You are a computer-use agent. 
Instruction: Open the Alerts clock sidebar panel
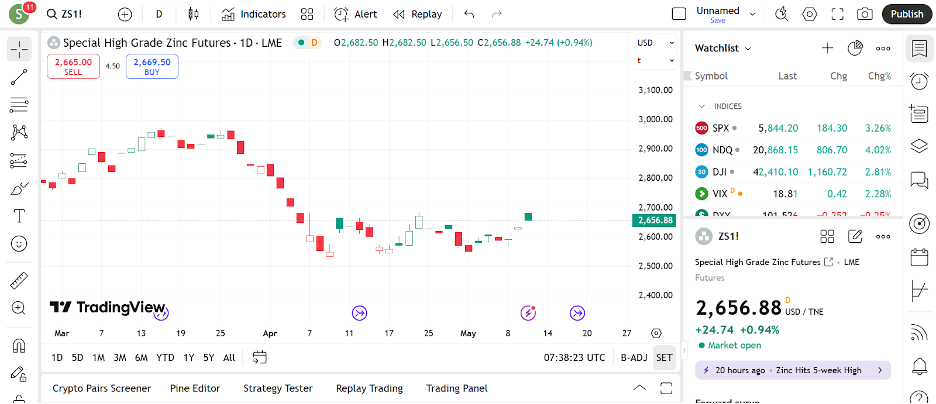coord(919,81)
